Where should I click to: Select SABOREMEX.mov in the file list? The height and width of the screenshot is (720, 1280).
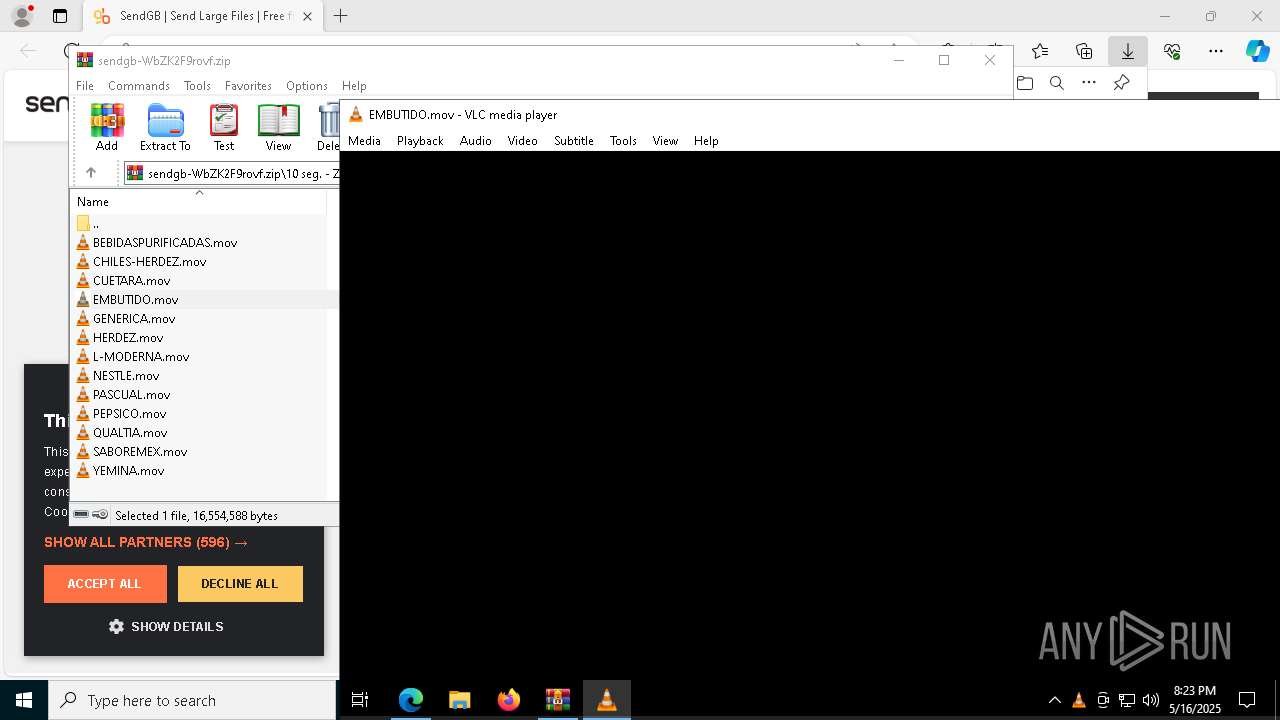pos(140,452)
